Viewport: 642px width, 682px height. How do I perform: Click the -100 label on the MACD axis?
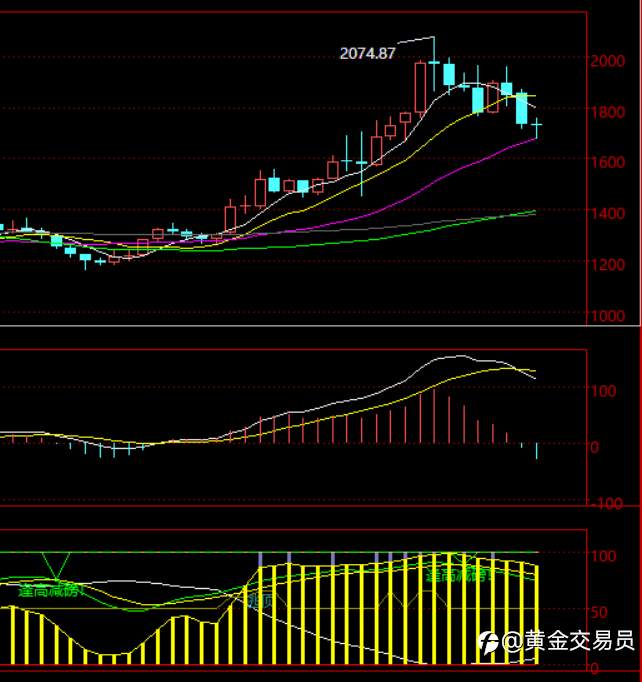pyautogui.click(x=606, y=504)
